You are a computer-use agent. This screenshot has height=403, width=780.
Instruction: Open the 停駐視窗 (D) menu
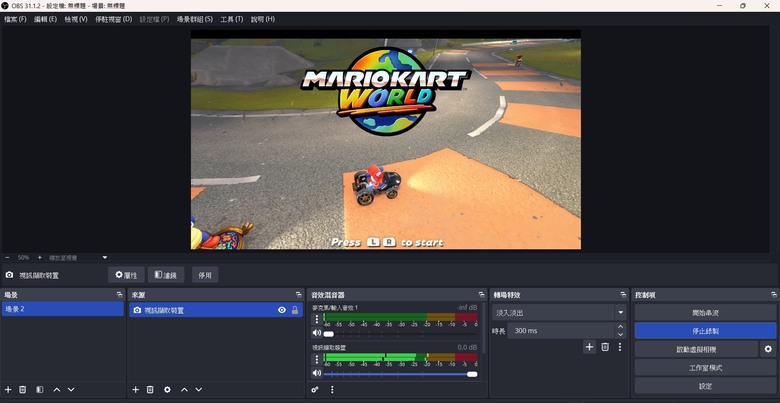coord(113,19)
